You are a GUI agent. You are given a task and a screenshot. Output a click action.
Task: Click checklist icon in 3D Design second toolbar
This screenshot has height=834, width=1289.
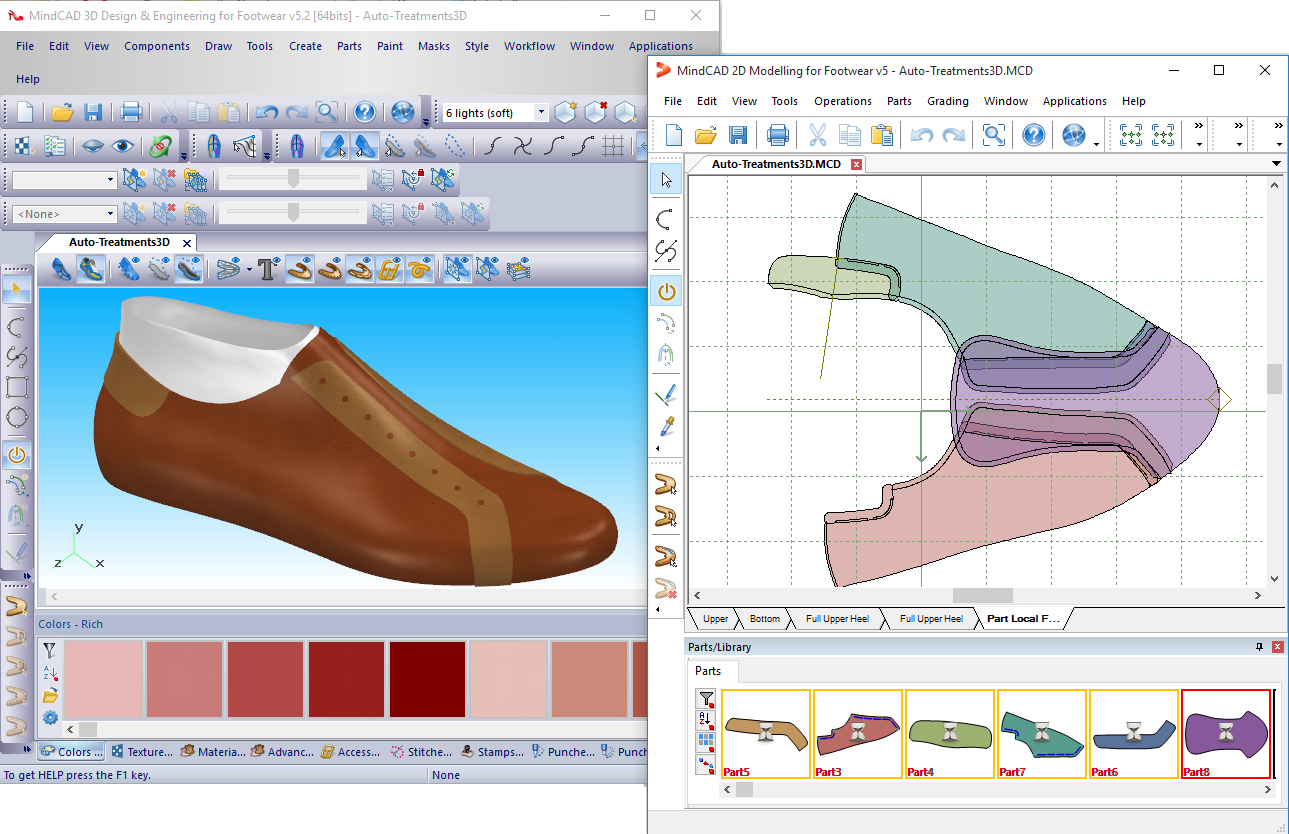click(x=55, y=146)
